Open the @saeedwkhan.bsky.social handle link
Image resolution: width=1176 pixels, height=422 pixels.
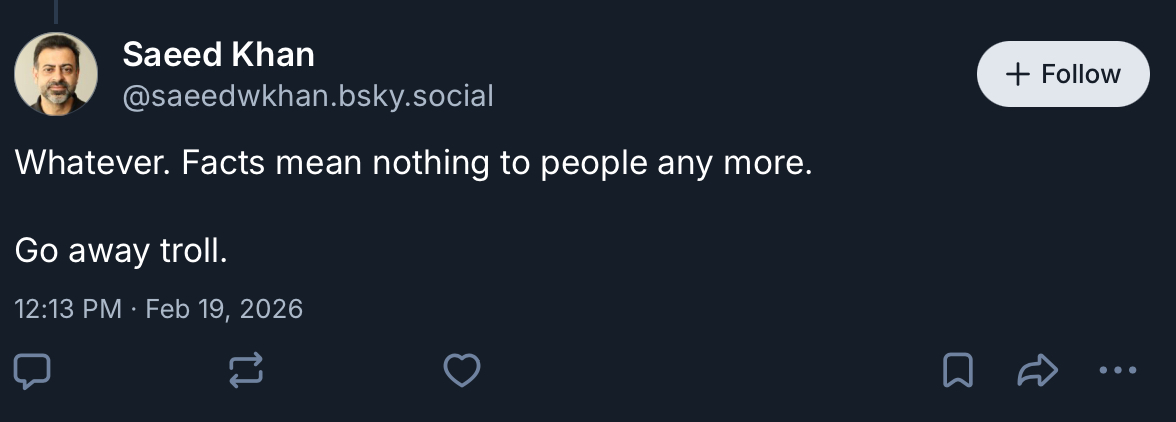308,96
